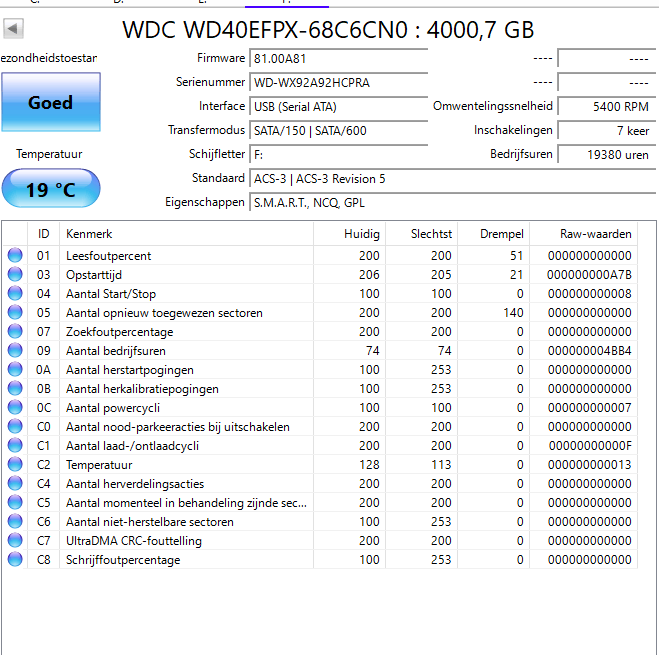Screen dimensions: 659x655
Task: Click the Huidig value 206
Action: pos(369,275)
